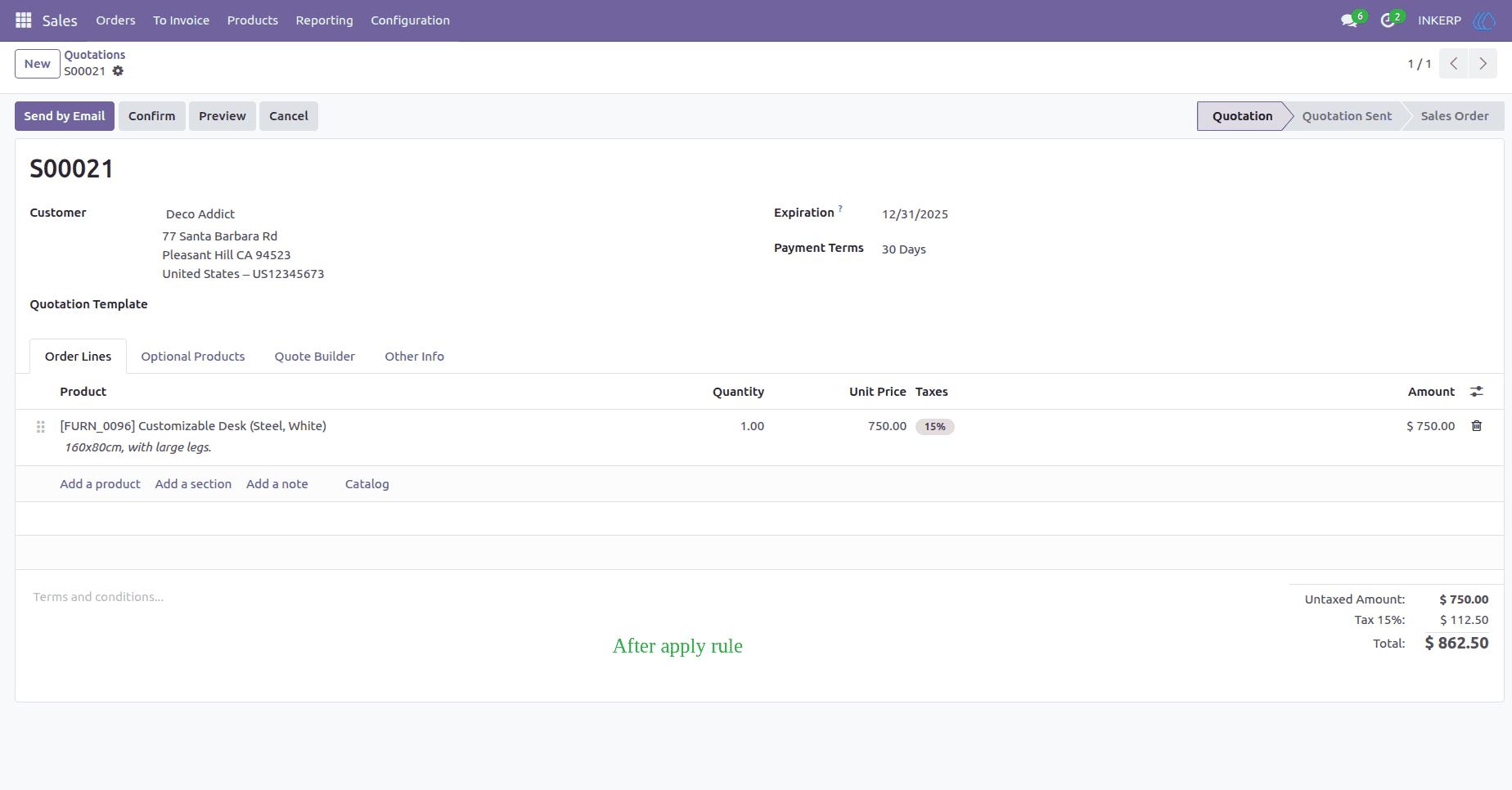
Task: Edit the unit price 750.00
Action: (x=887, y=426)
